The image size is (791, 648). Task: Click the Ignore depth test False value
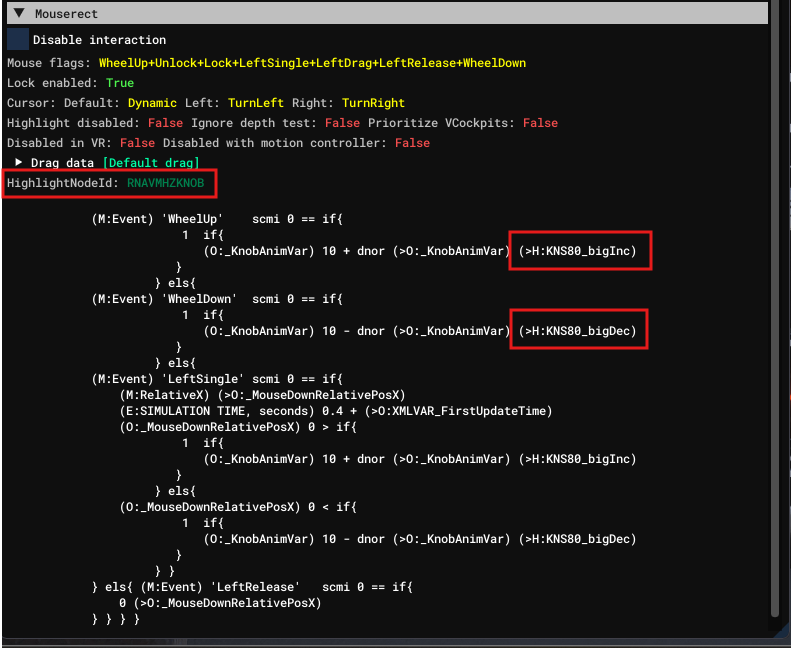342,123
